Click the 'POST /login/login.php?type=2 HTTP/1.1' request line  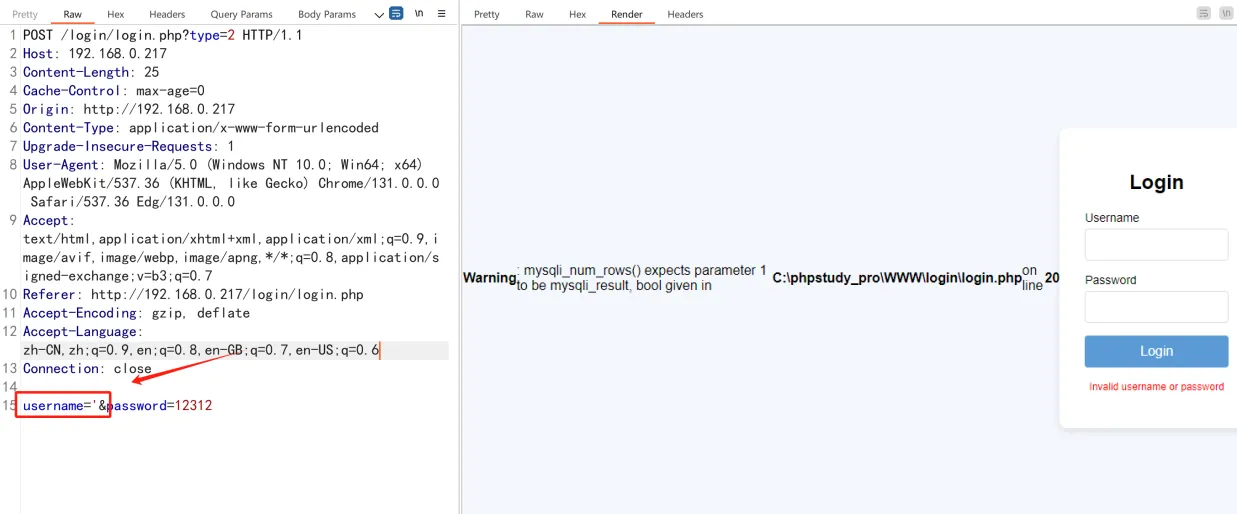pyautogui.click(x=163, y=35)
